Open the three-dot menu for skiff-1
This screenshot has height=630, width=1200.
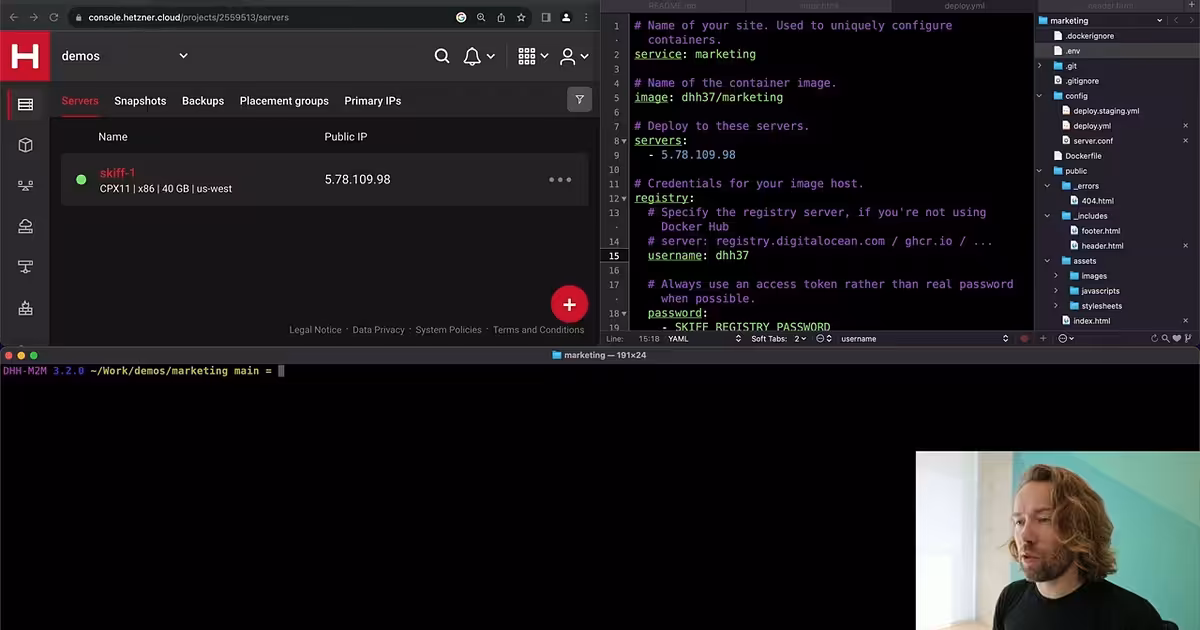click(560, 180)
